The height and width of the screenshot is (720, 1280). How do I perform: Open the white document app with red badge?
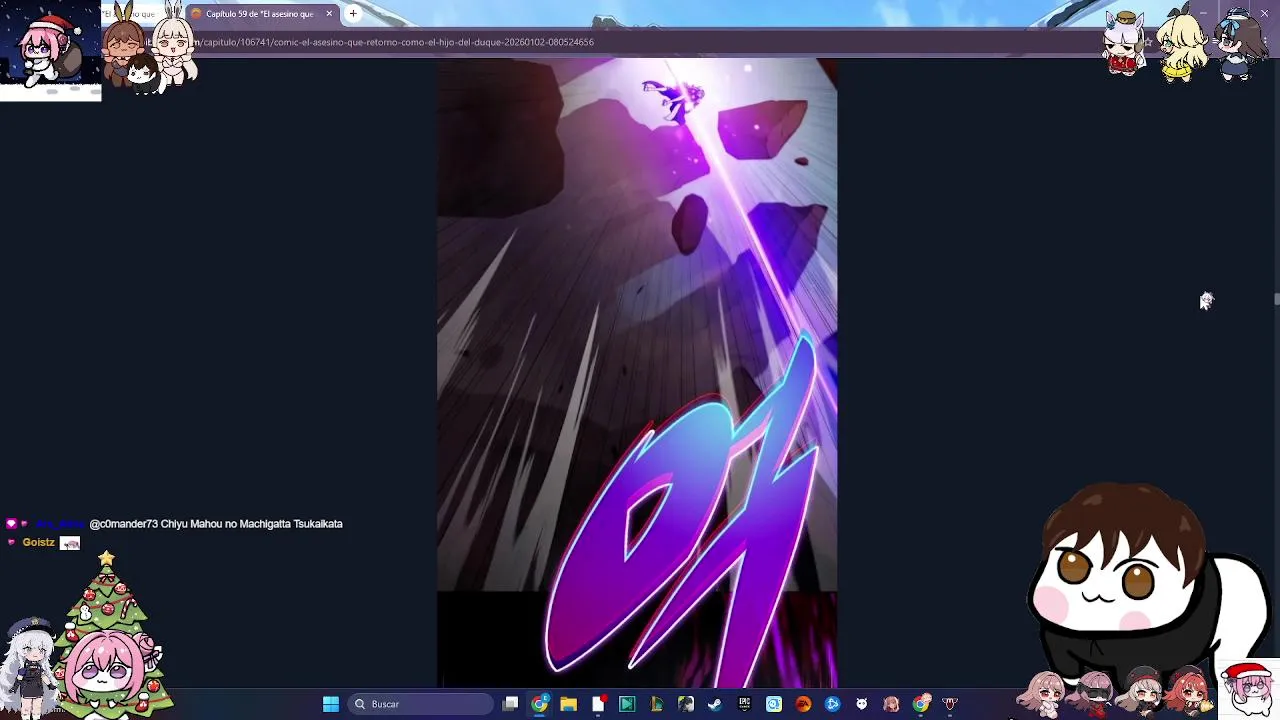coord(598,704)
